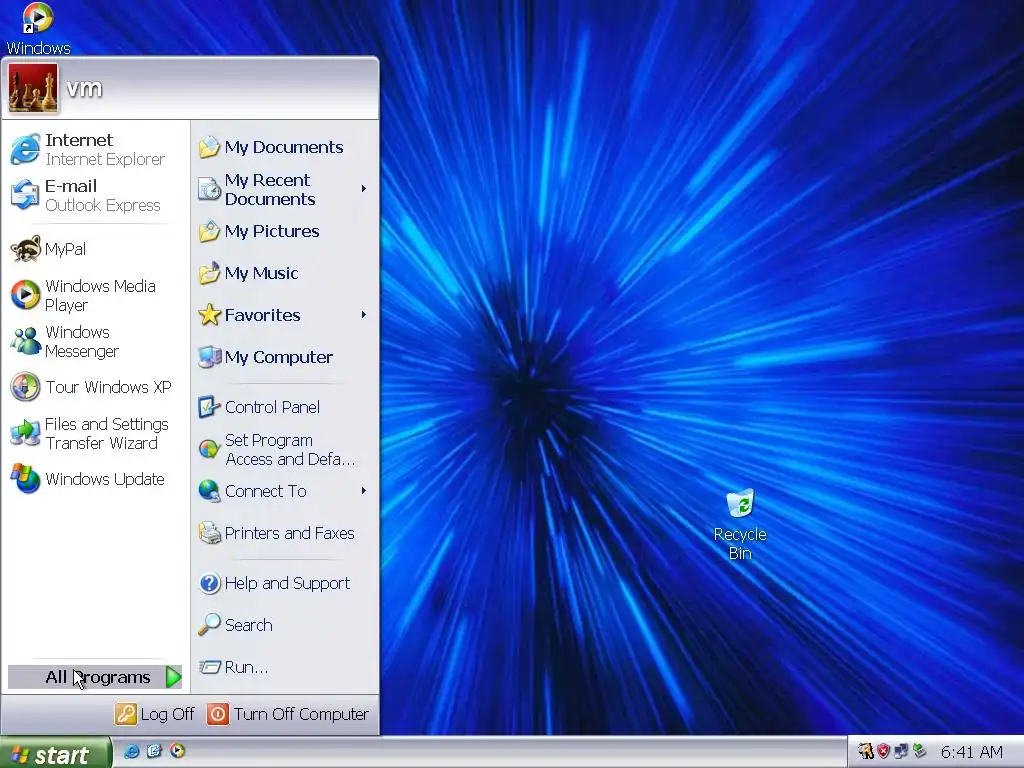This screenshot has width=1024, height=768.
Task: Click the network computers tray icon
Action: pos(901,751)
